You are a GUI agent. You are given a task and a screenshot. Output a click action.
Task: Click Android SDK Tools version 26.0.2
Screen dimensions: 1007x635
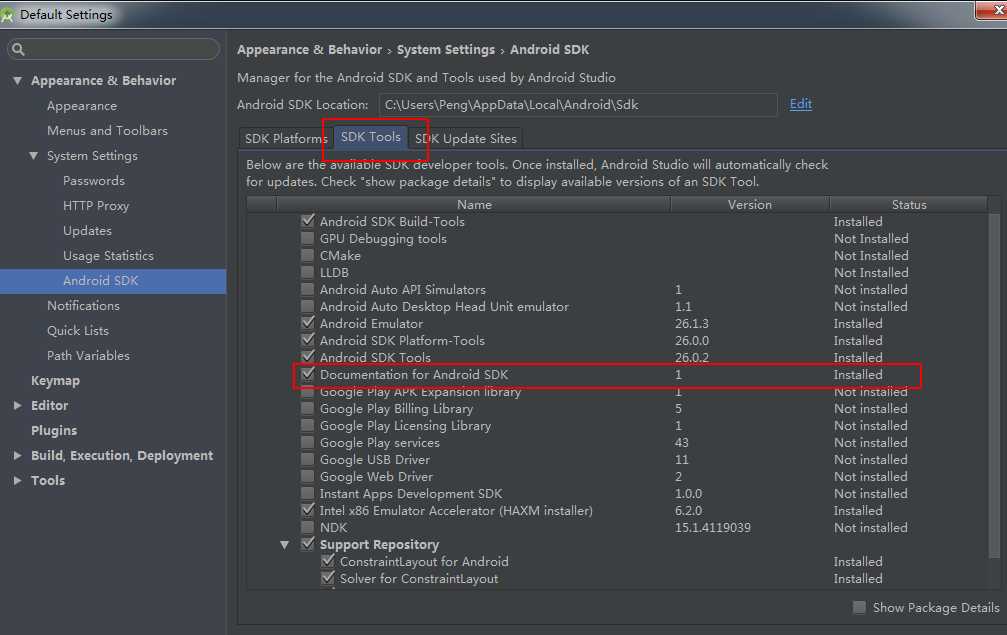(692, 358)
